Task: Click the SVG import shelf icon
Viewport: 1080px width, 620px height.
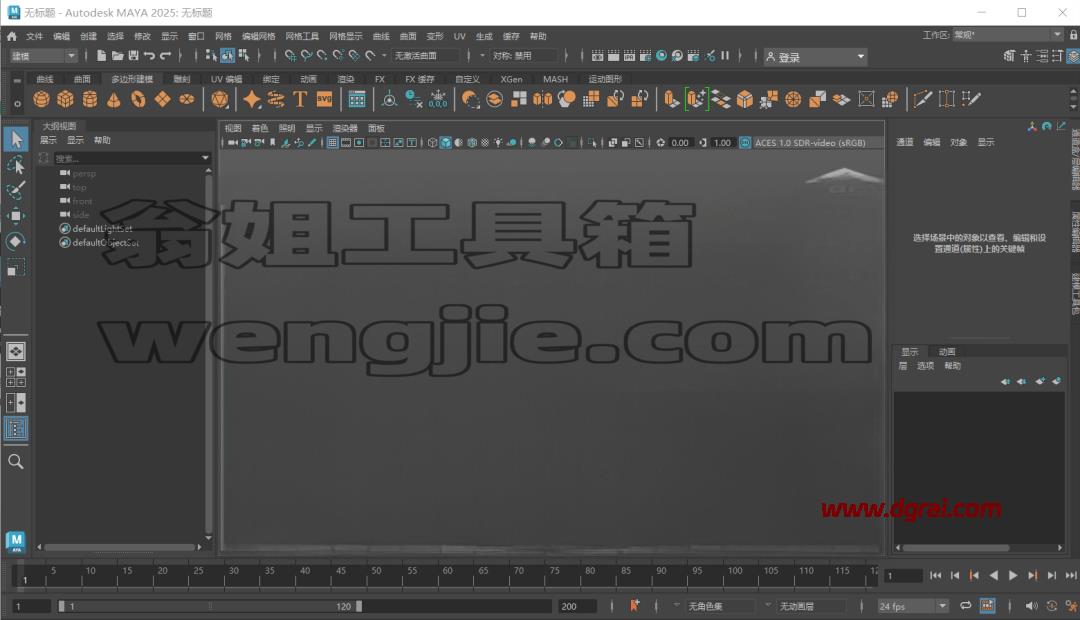Action: click(324, 99)
